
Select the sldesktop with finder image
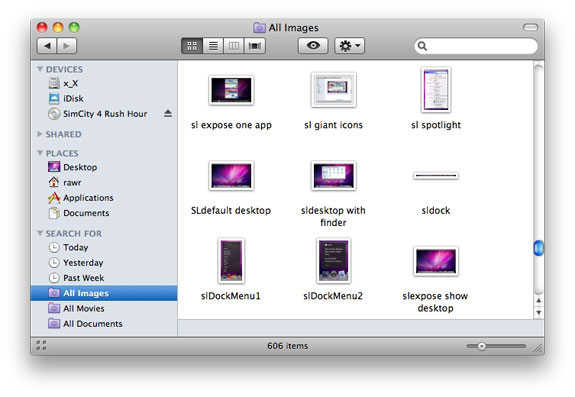333,176
